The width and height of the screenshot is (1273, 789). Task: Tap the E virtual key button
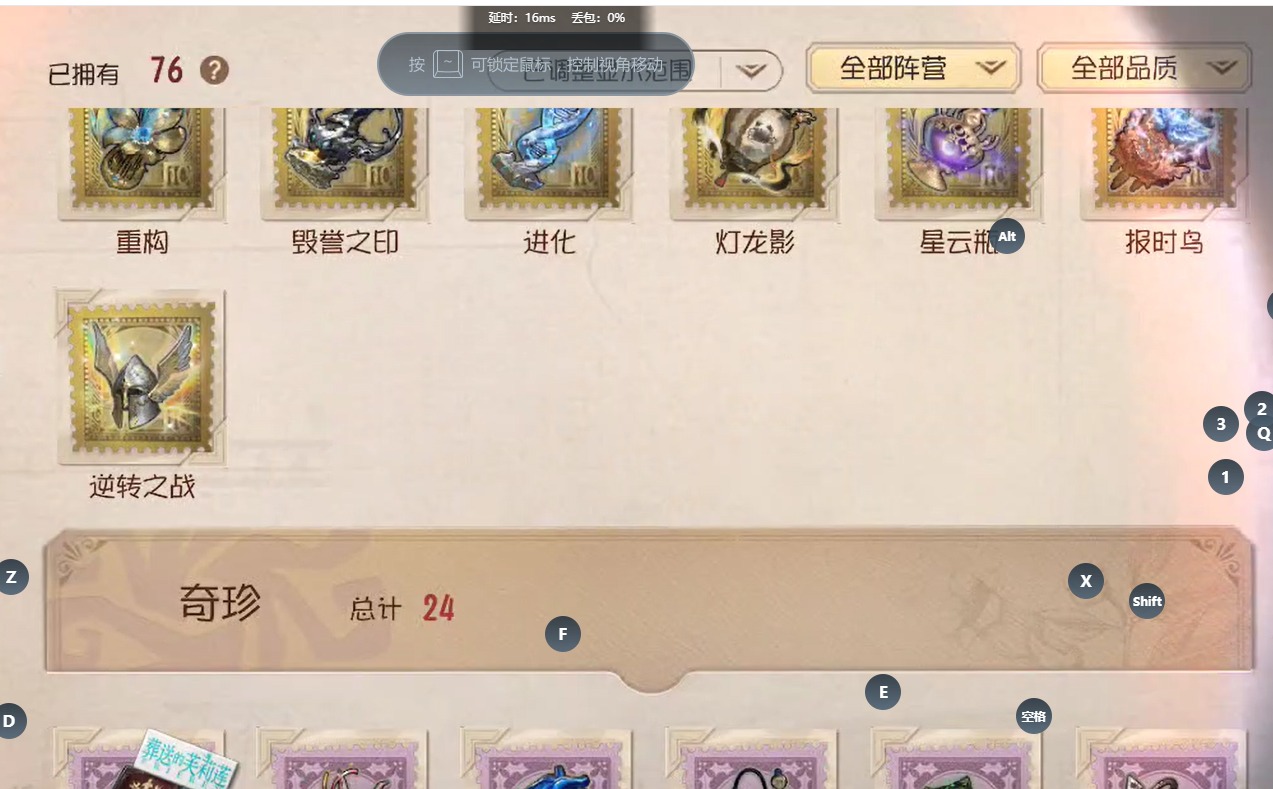(x=883, y=692)
